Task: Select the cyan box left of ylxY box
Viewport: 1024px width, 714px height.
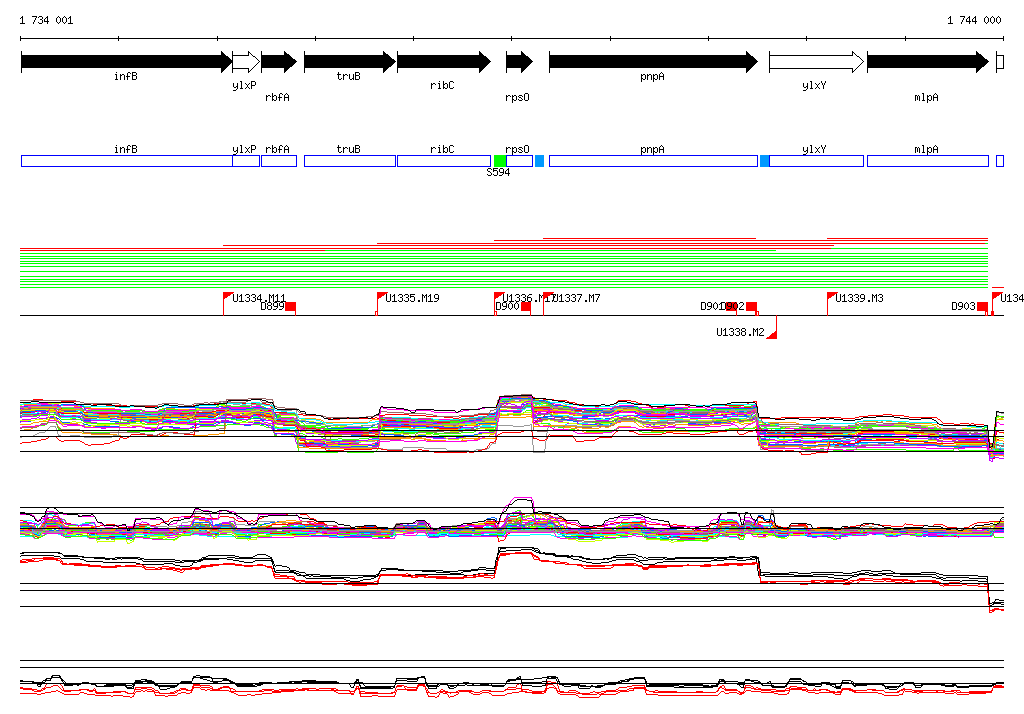Action: (x=765, y=161)
